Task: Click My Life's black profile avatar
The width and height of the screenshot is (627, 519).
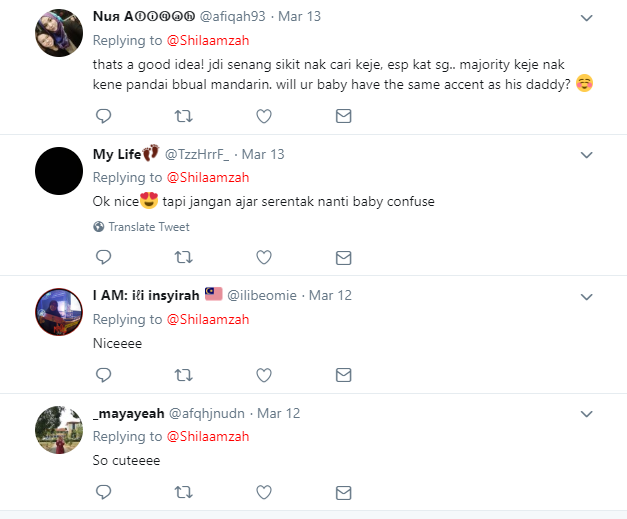Action: pos(58,172)
